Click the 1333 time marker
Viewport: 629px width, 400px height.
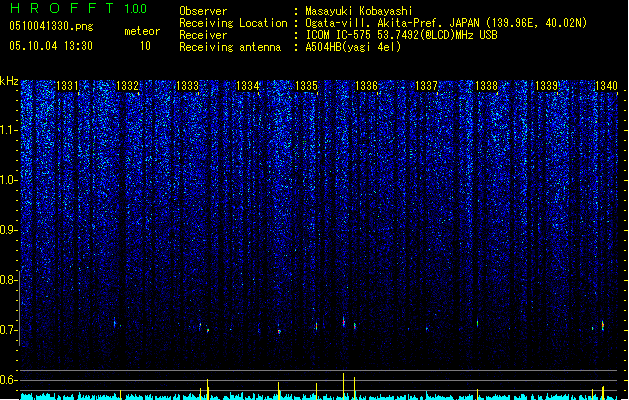tap(187, 86)
